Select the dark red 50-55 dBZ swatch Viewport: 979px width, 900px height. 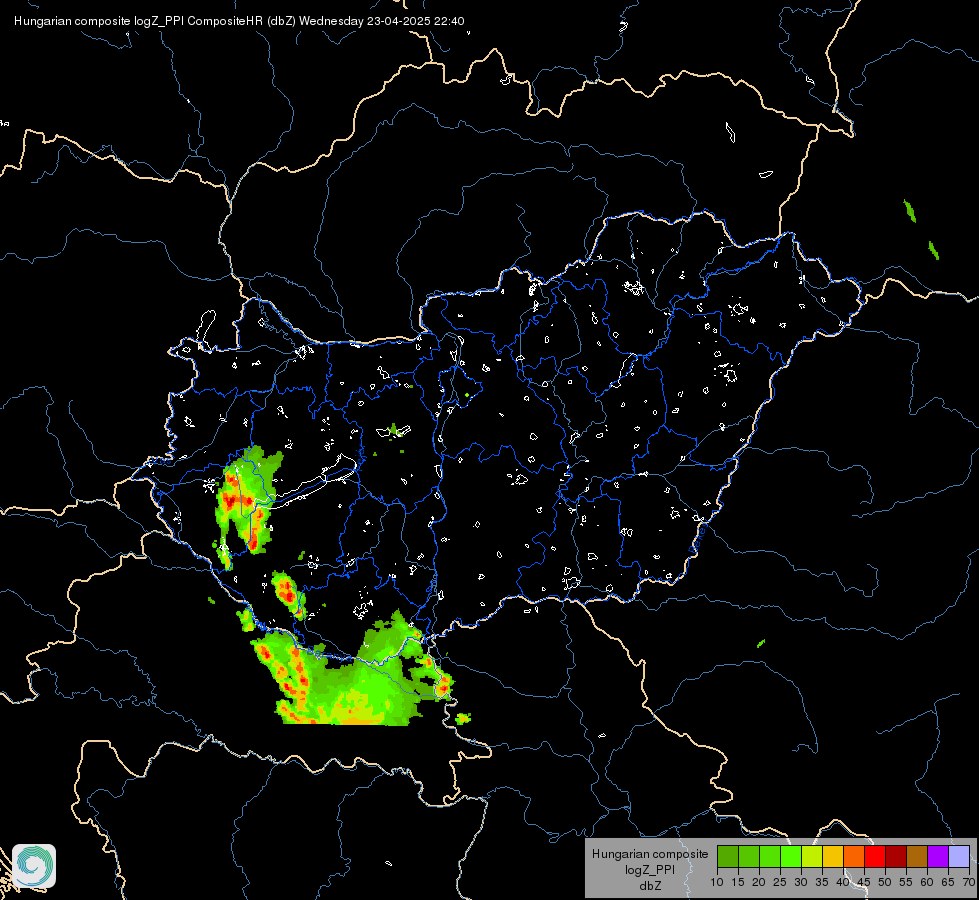(895, 856)
